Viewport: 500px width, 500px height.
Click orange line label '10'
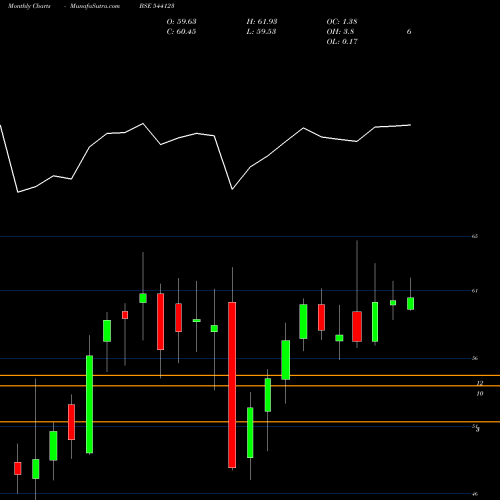(x=480, y=394)
